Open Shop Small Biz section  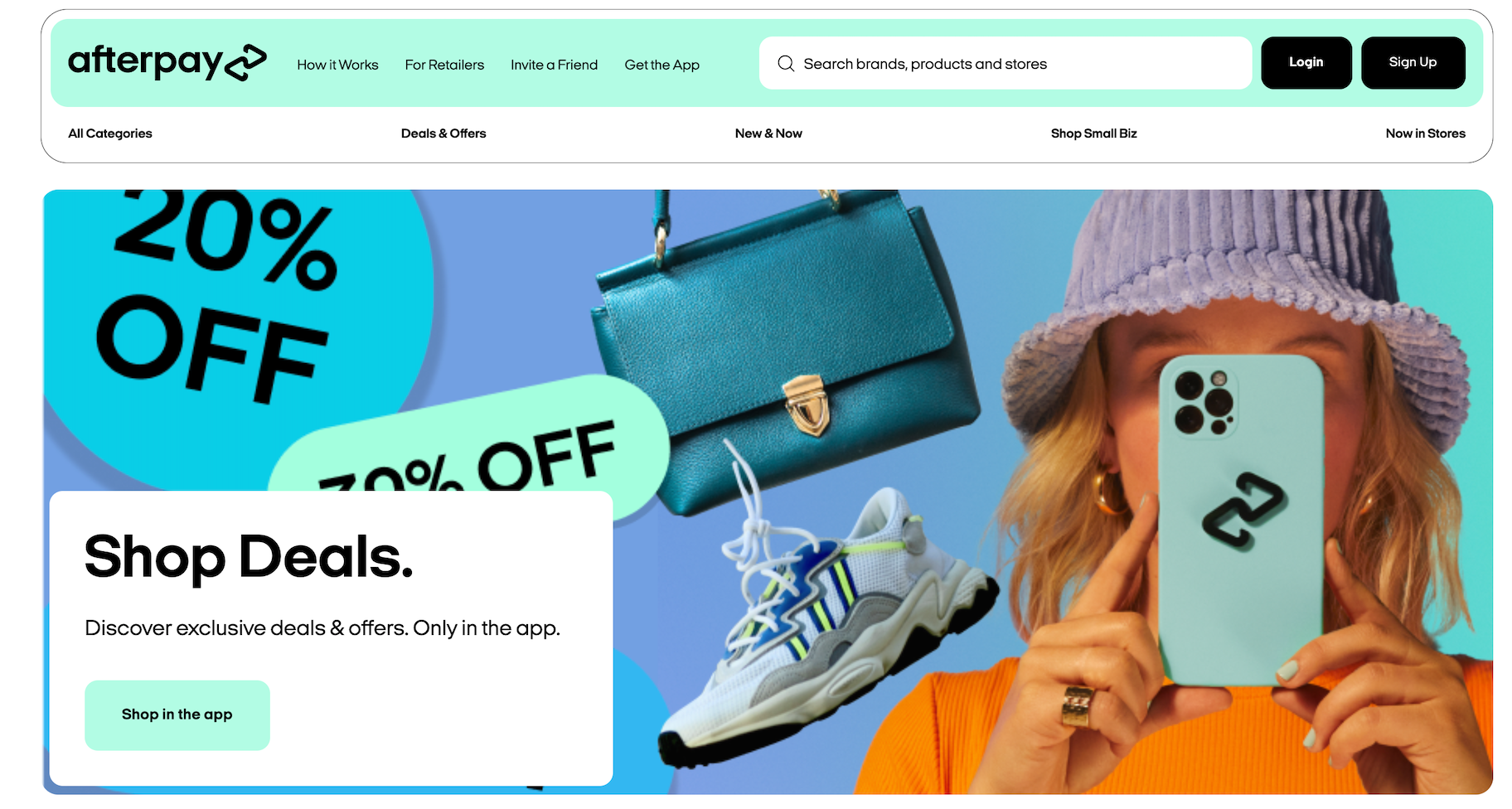(x=1094, y=133)
